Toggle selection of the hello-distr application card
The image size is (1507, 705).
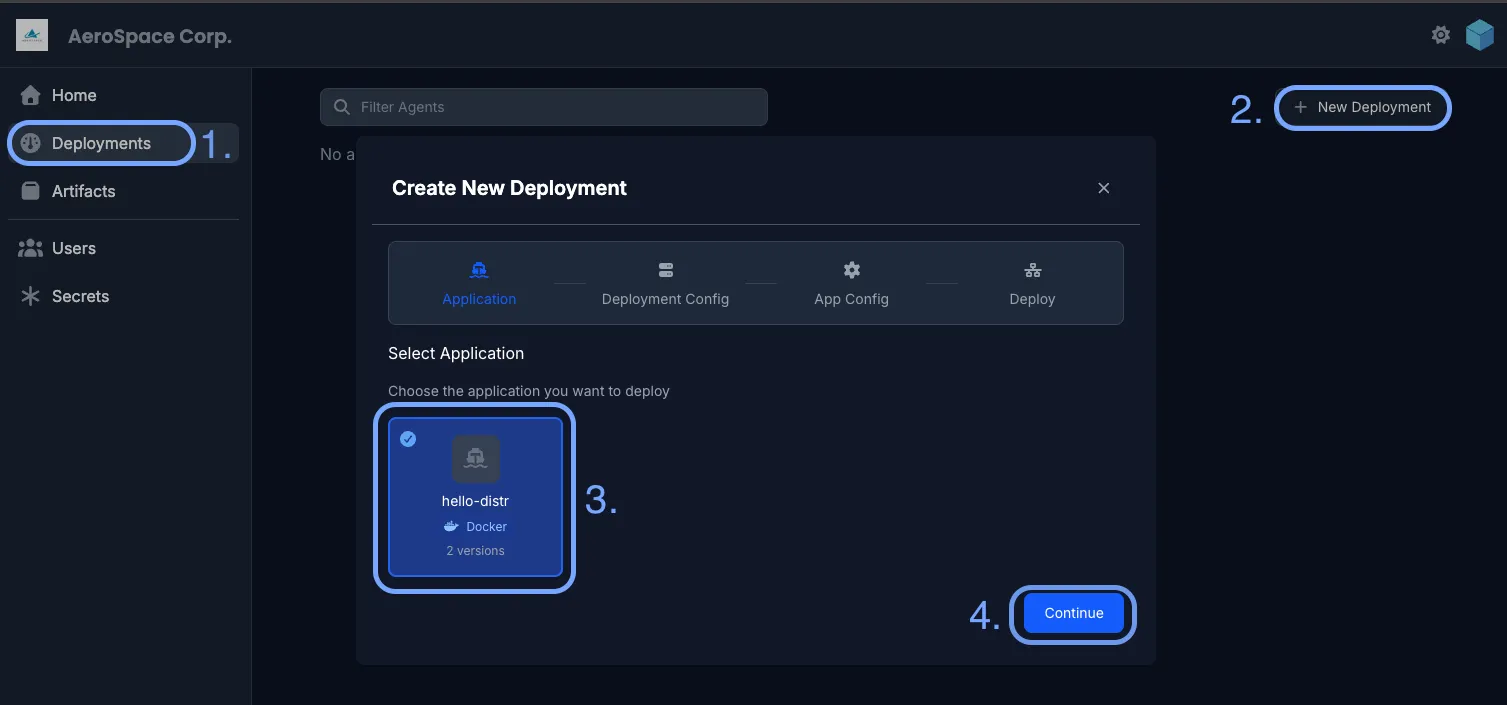pyautogui.click(x=475, y=497)
